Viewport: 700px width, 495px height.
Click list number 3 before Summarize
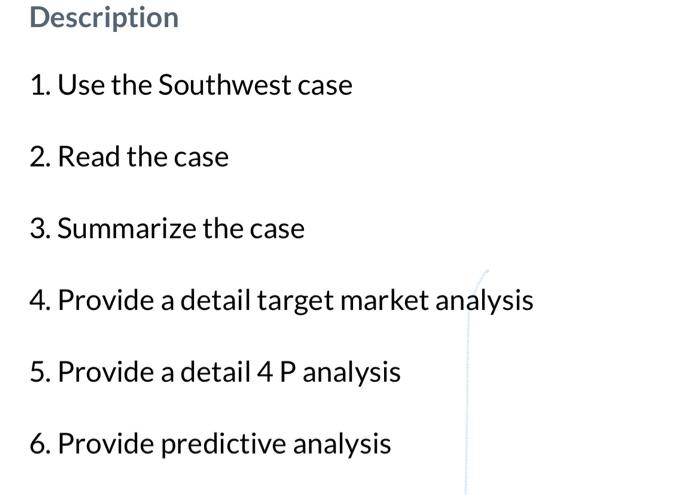(x=41, y=229)
